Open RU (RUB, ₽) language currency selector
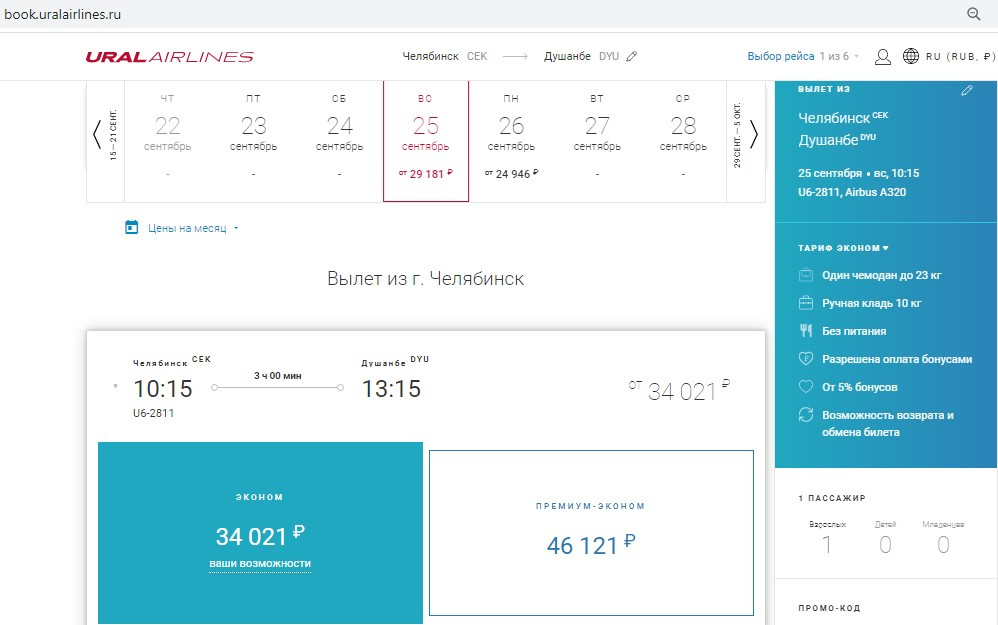Viewport: 998px width, 625px height. pos(960,57)
